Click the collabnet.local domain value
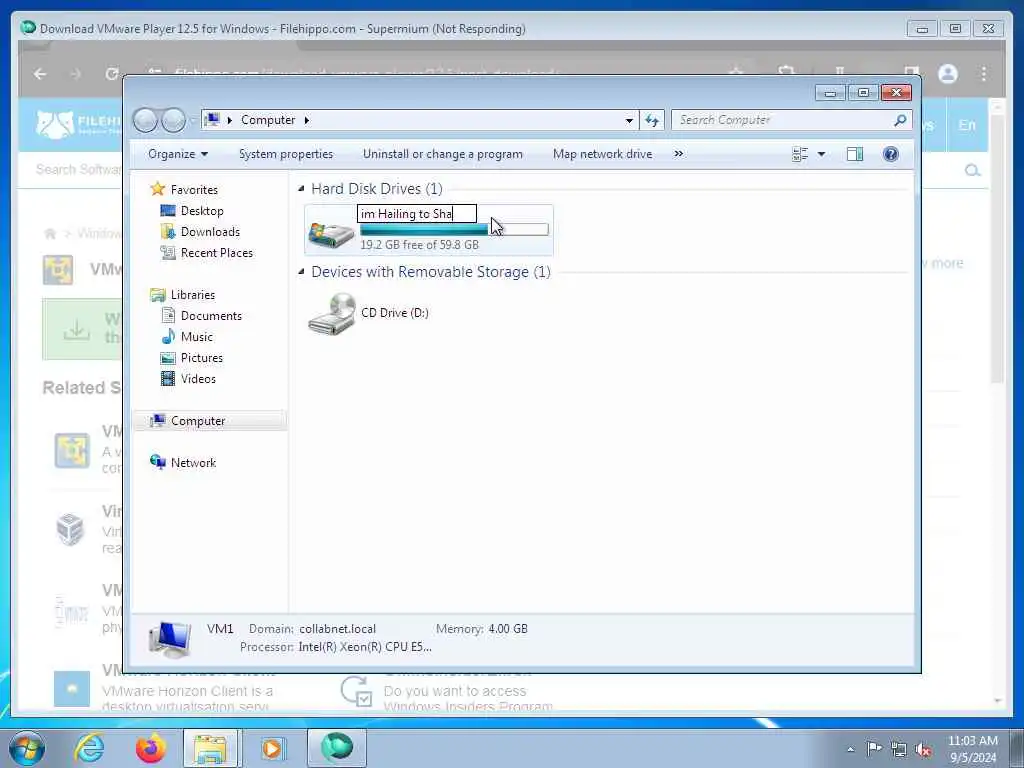This screenshot has width=1024, height=768. point(338,629)
